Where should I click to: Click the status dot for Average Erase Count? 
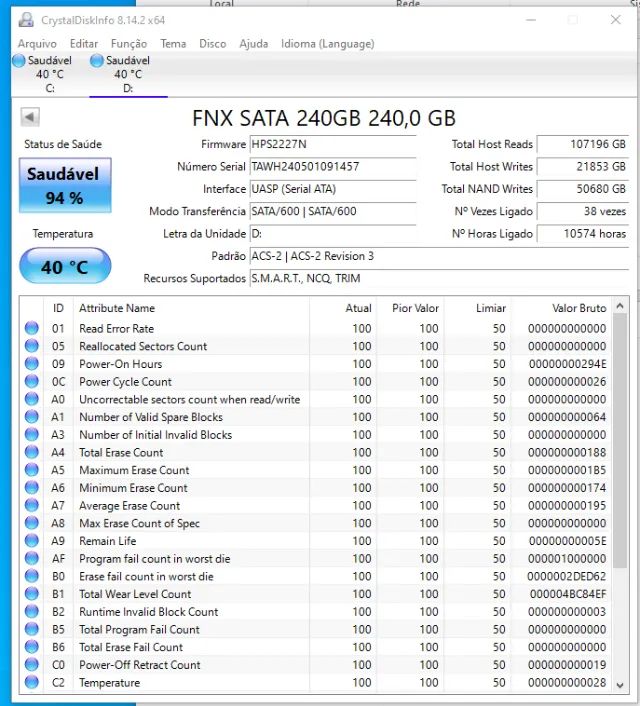(32, 505)
